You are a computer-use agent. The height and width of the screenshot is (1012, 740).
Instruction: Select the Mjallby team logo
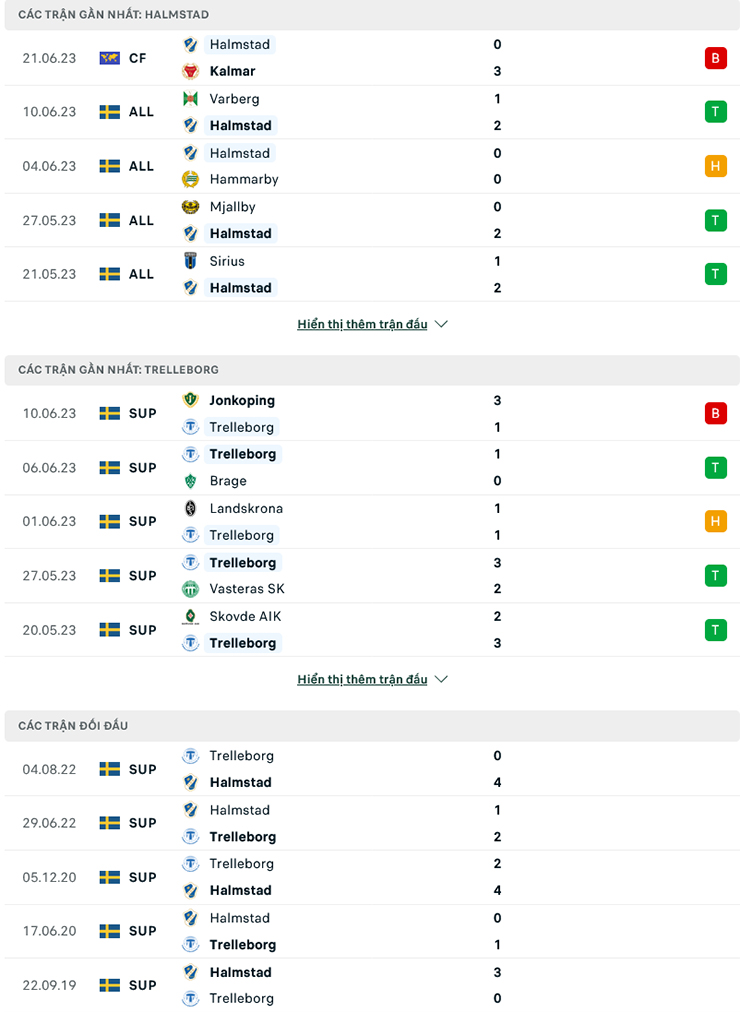(x=191, y=207)
